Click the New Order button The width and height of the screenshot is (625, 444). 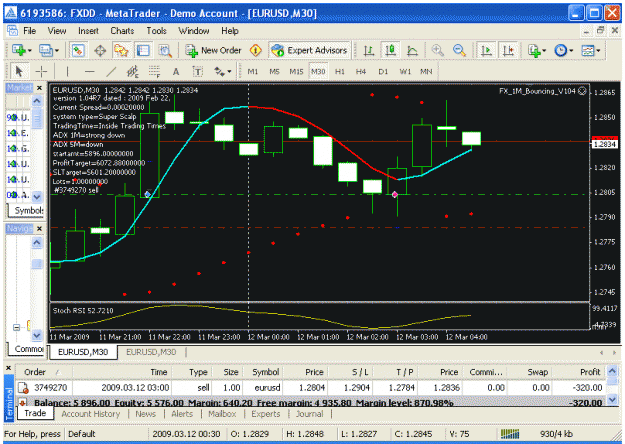tap(213, 51)
